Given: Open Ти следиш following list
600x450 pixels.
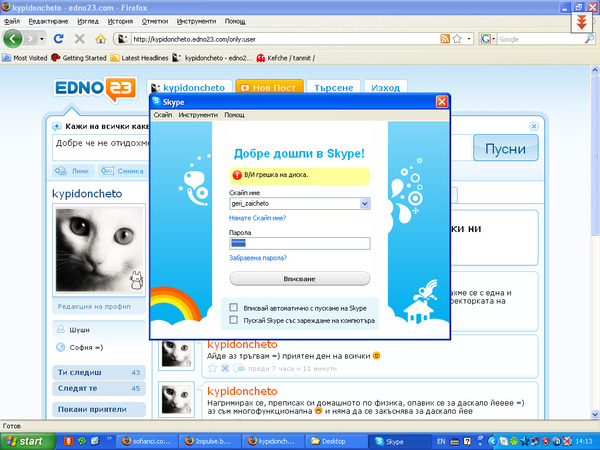Looking at the screenshot, I should pos(99,372).
